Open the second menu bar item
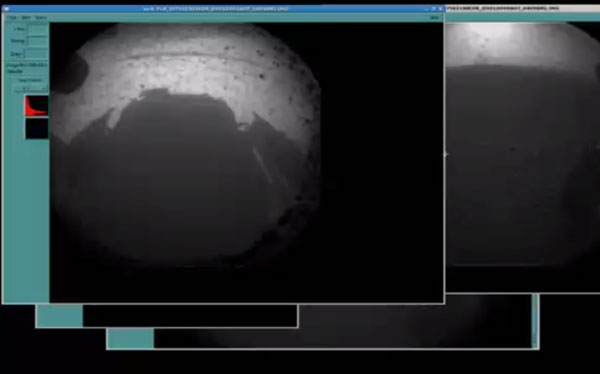Viewport: 600px width, 374px height. [x=26, y=18]
